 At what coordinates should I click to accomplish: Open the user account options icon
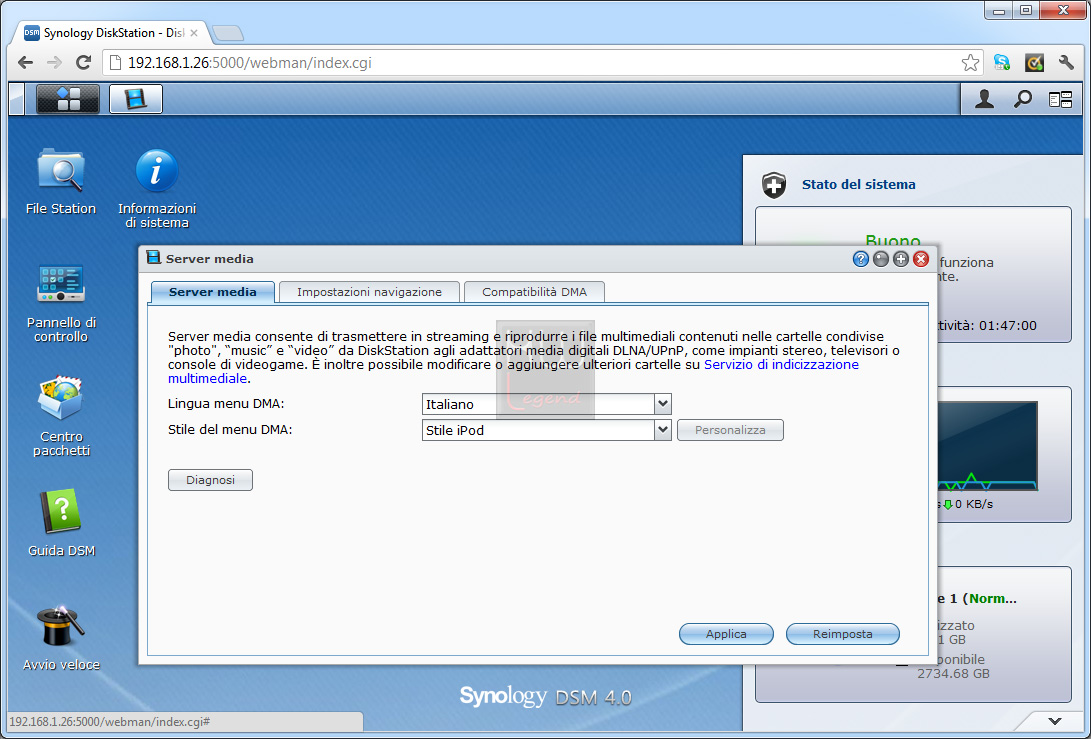(984, 100)
